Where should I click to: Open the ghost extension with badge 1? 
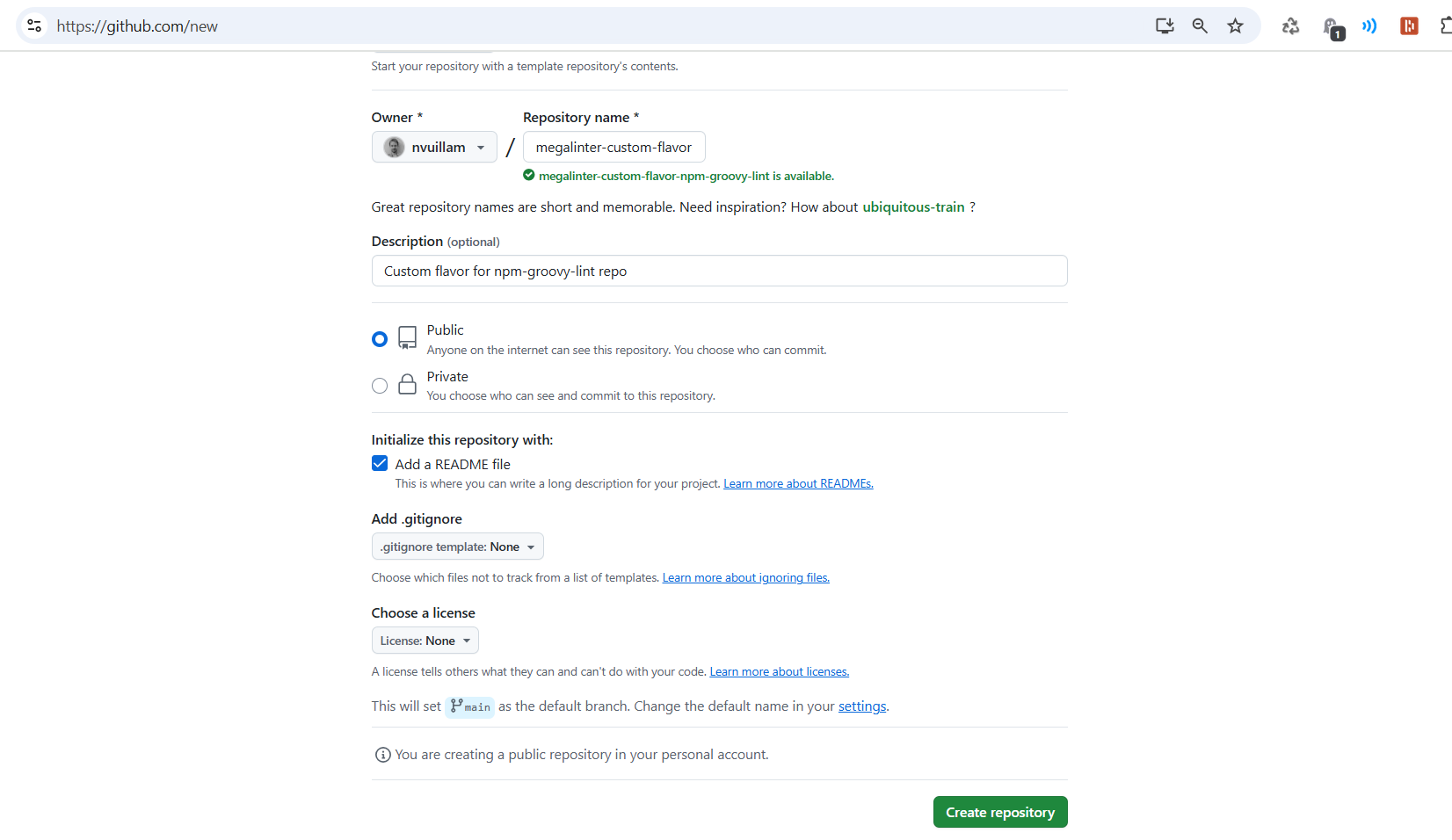pos(1332,27)
